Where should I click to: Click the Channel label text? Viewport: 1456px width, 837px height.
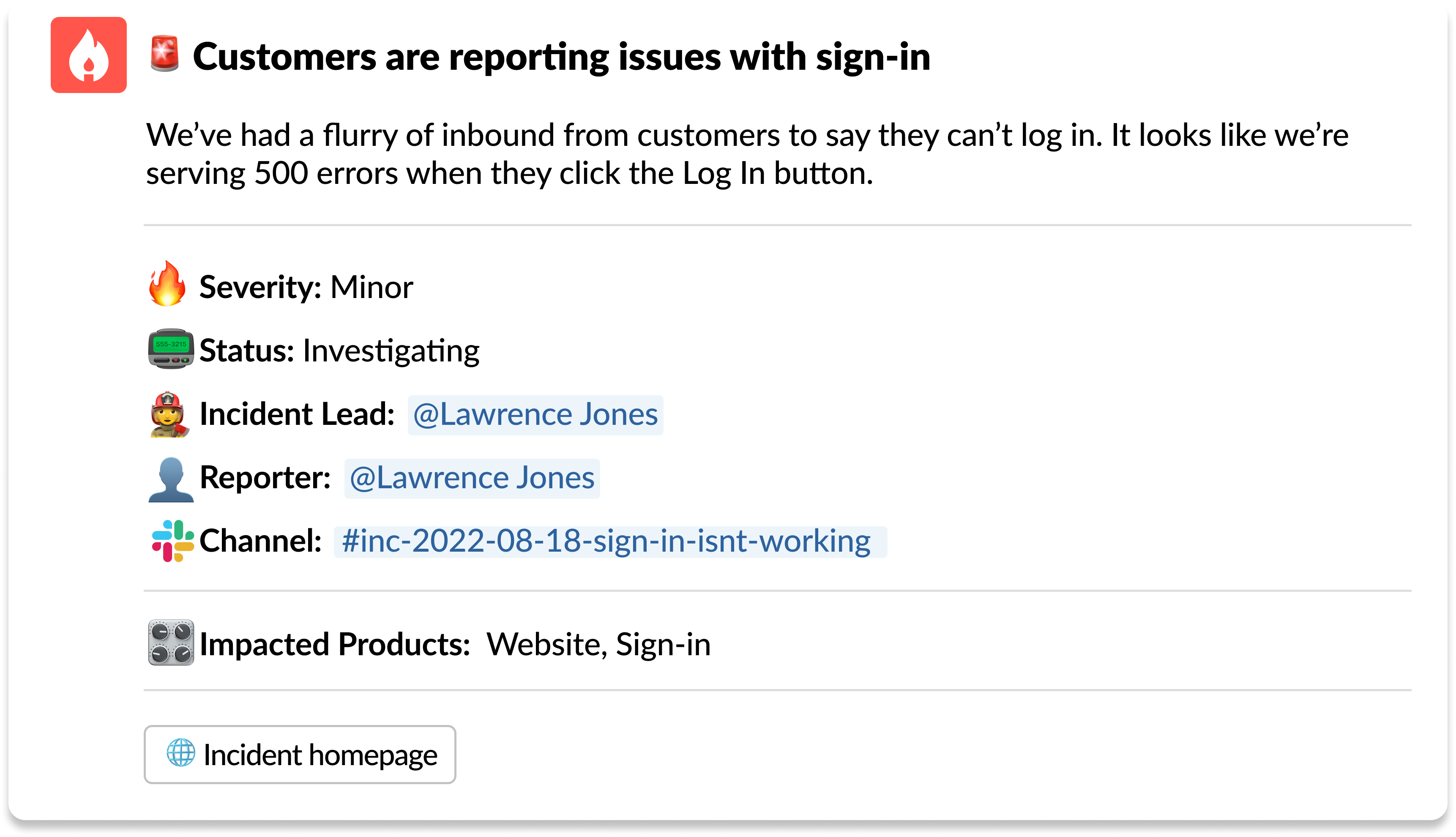point(260,540)
